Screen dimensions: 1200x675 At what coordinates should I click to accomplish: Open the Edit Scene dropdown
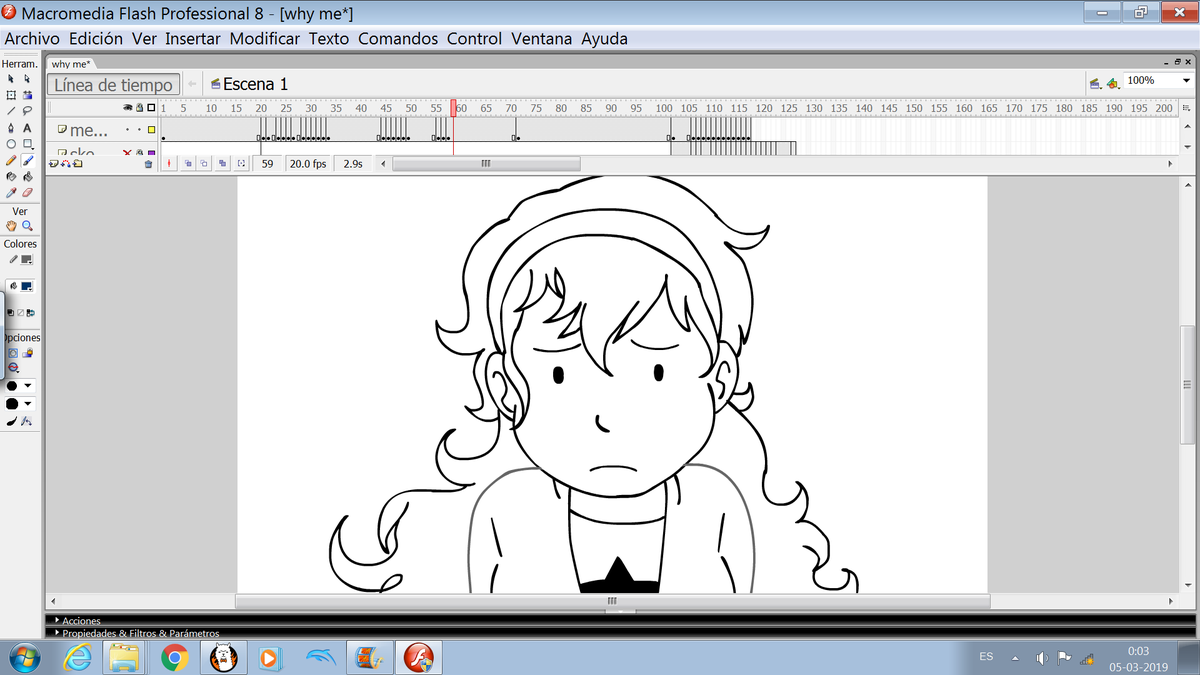point(1095,83)
